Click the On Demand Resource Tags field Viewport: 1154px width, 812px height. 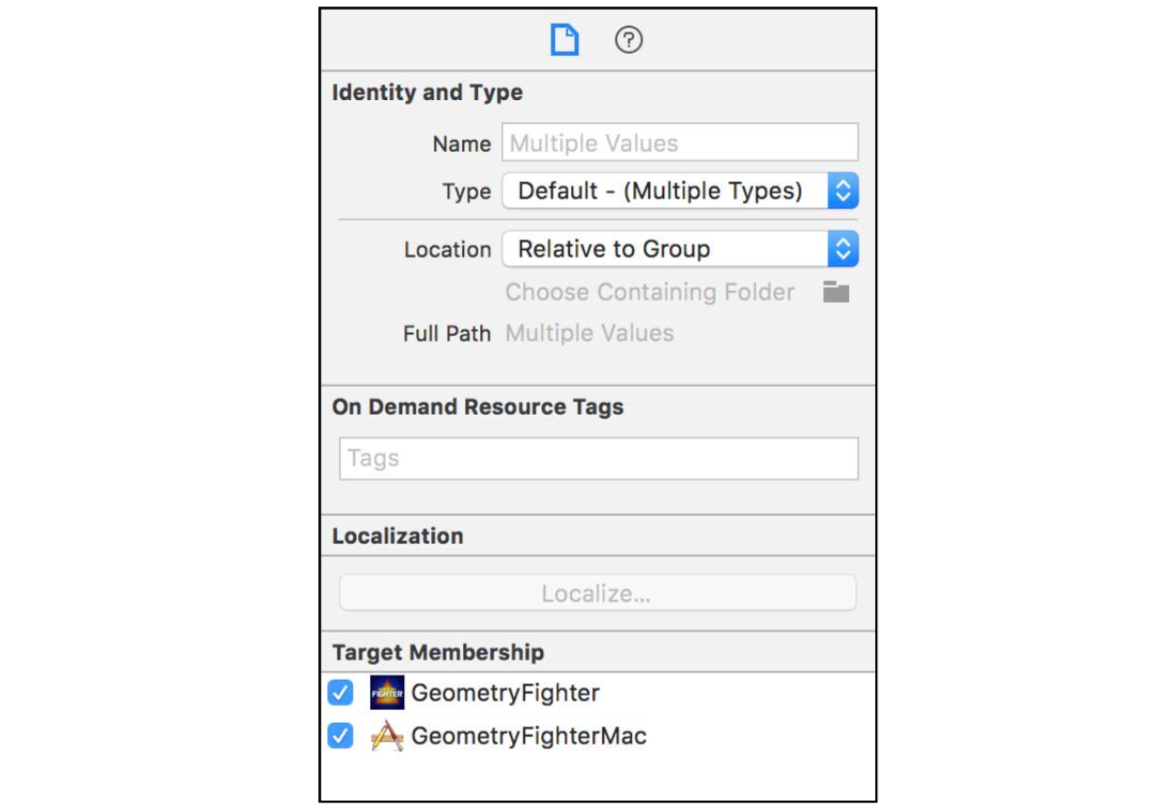598,458
